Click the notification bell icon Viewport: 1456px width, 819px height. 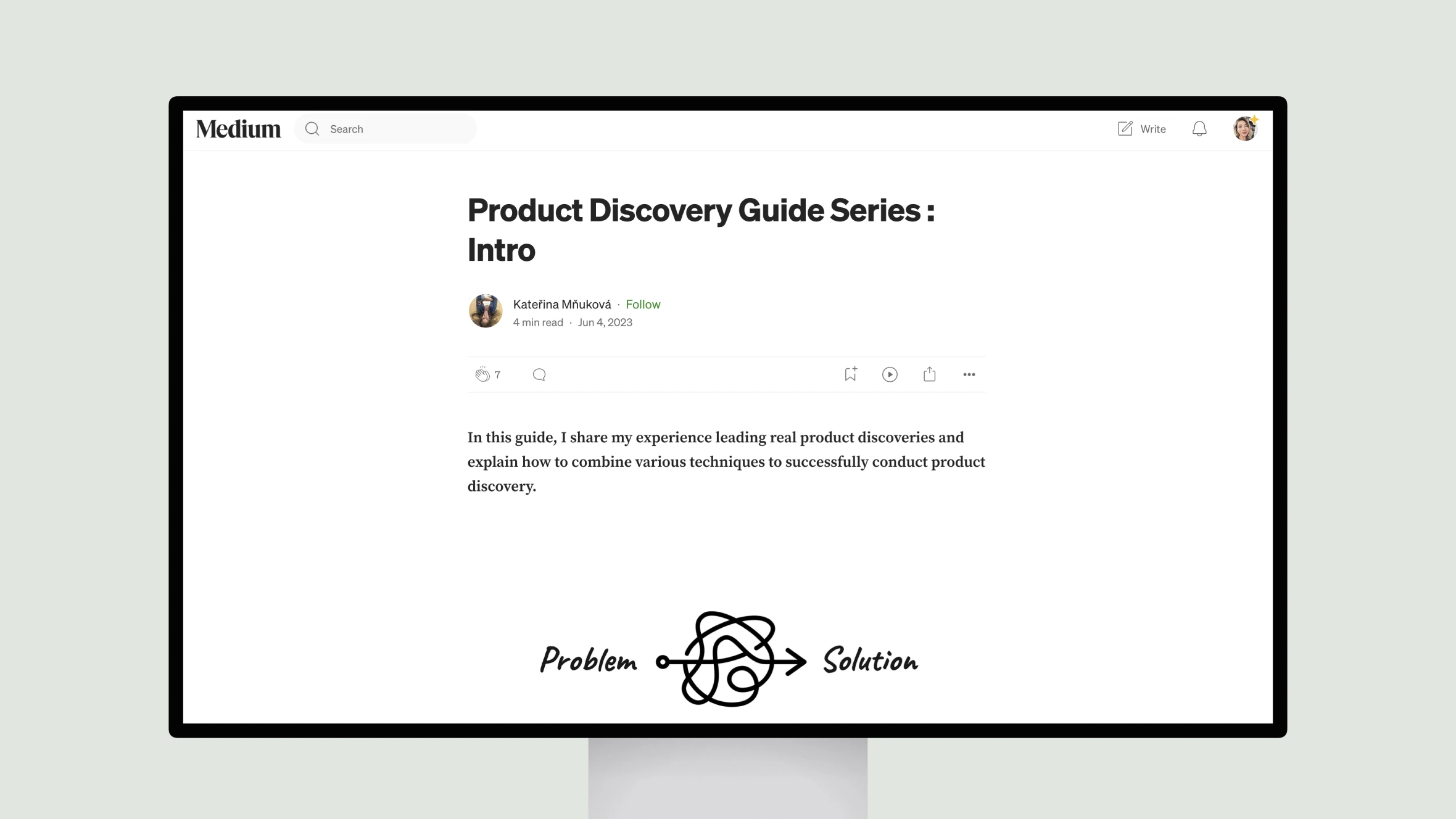[1200, 129]
